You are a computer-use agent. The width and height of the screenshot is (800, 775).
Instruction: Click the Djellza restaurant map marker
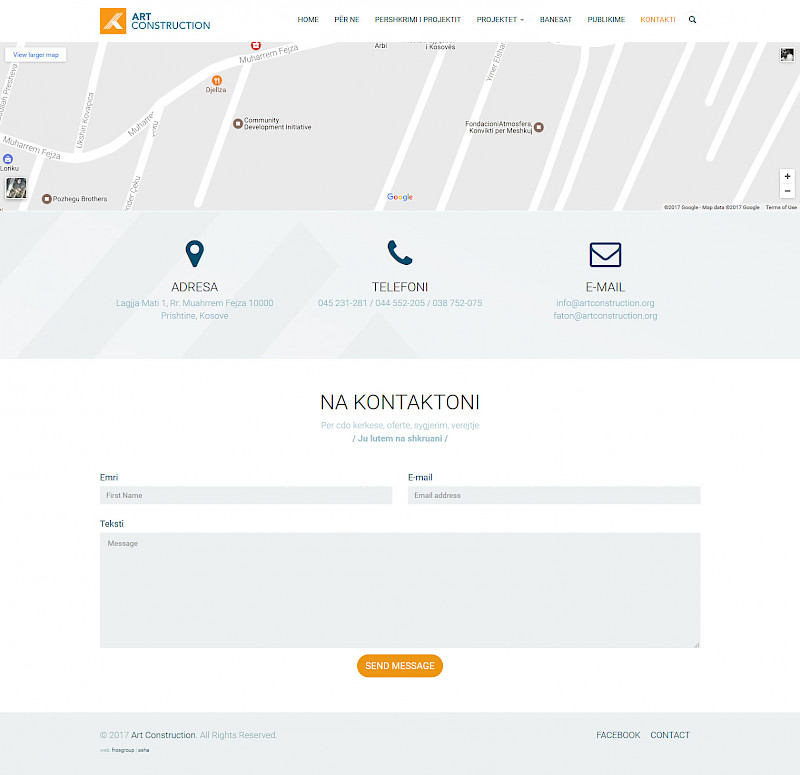(217, 80)
